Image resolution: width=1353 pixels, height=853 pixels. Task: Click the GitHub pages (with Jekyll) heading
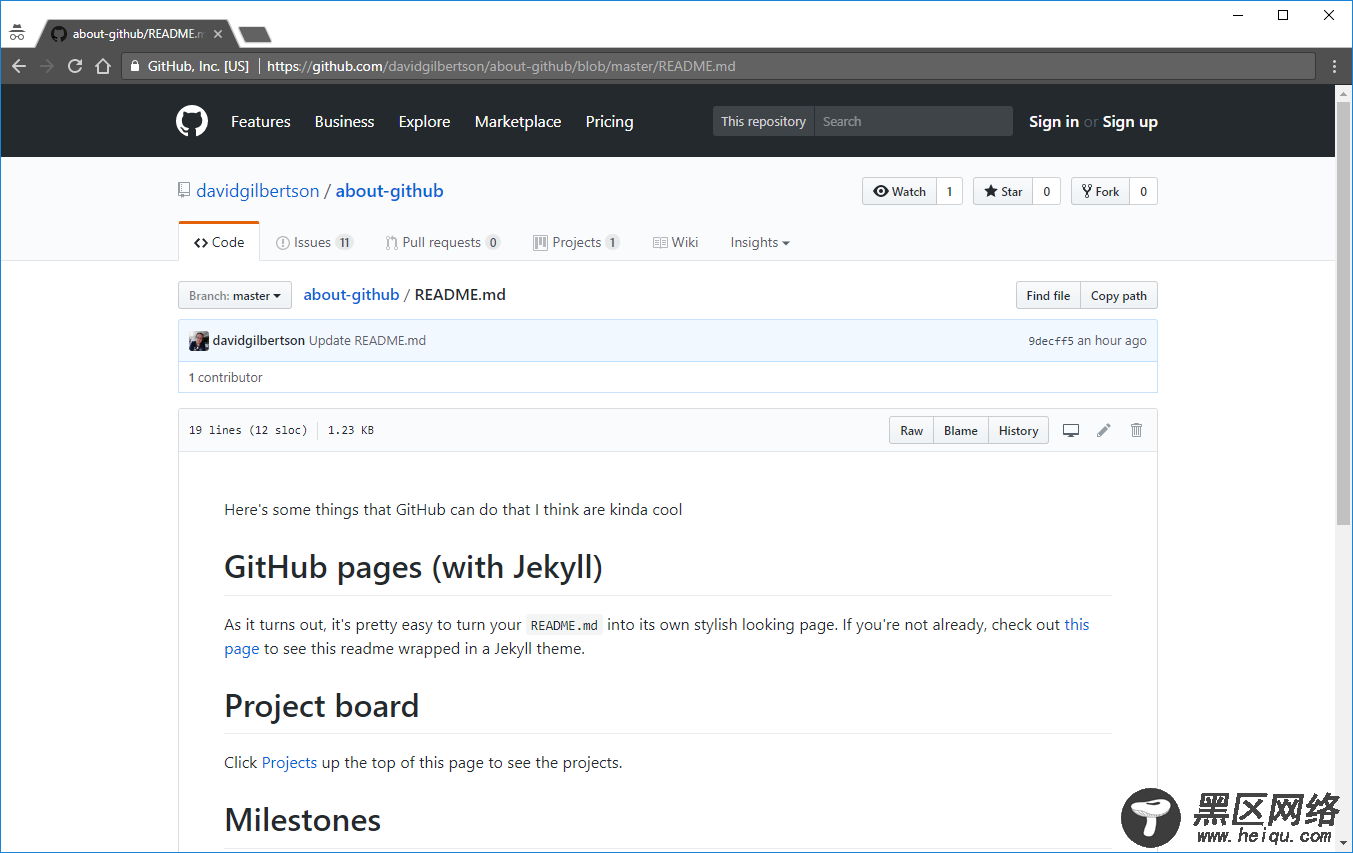pos(414,567)
